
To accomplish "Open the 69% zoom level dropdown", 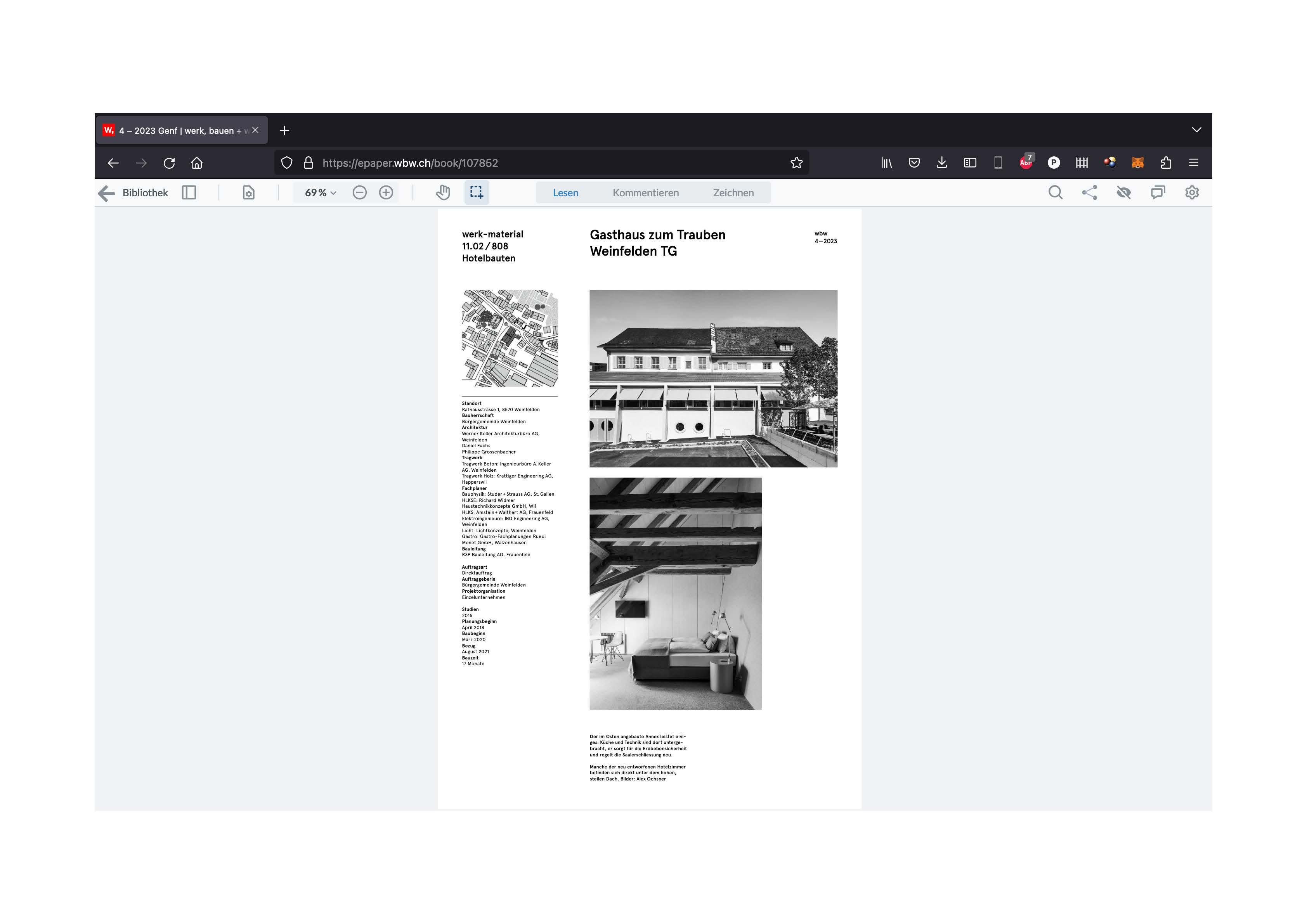I will click(320, 193).
